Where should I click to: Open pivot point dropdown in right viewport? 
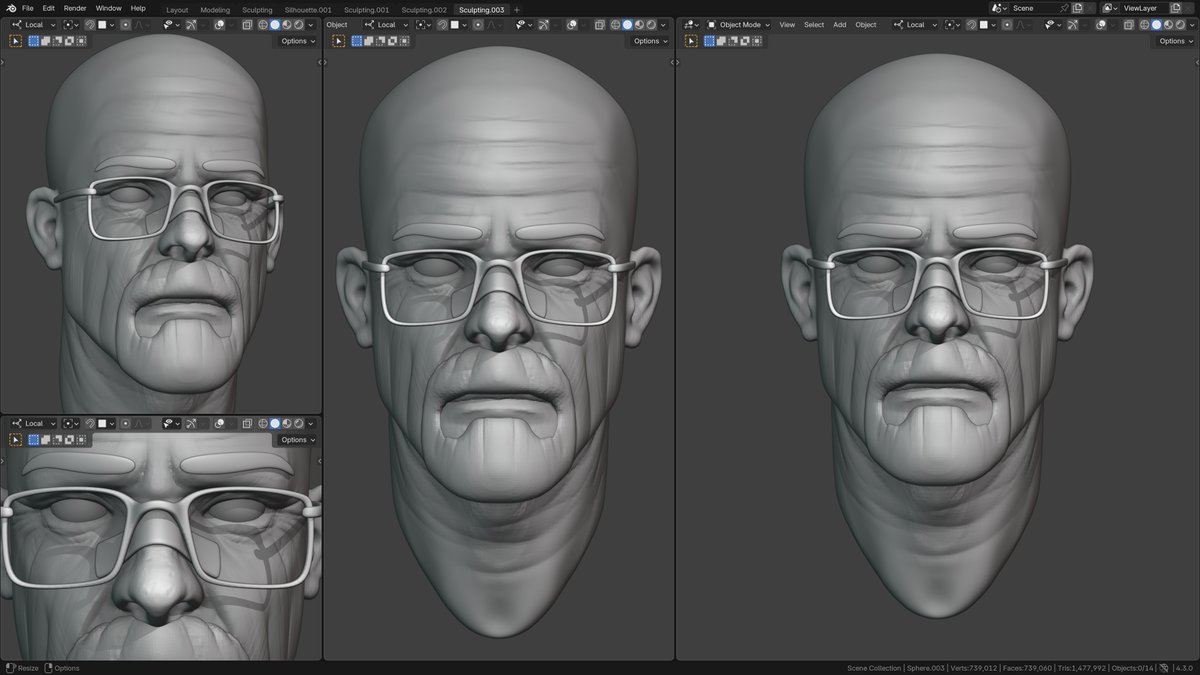coord(953,25)
